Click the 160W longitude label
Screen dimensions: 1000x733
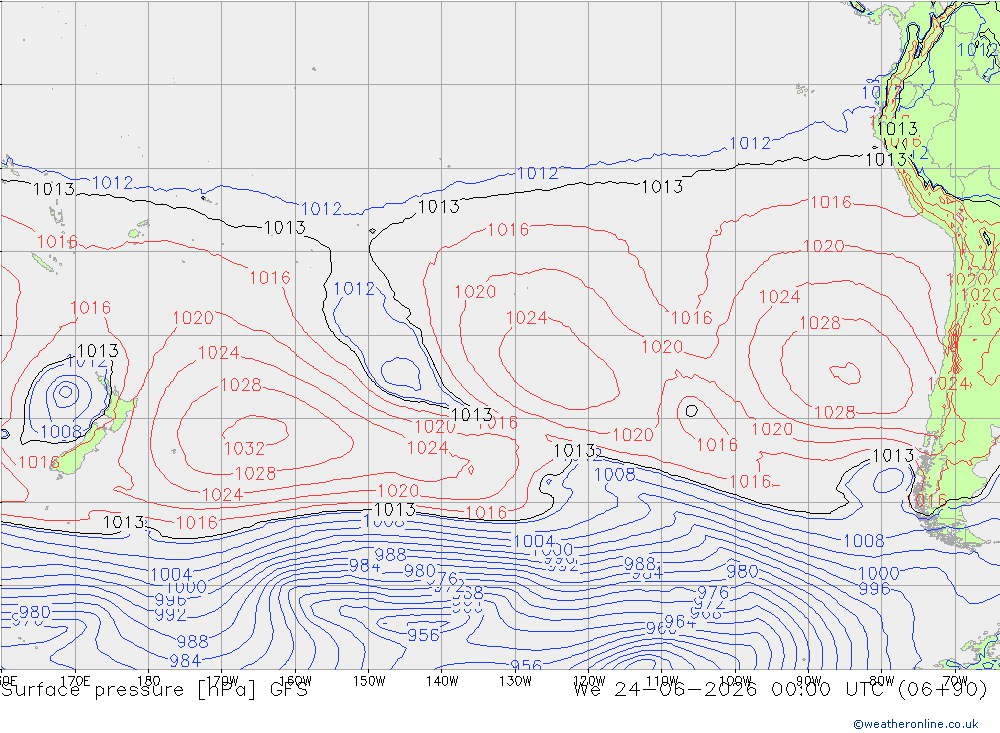(295, 681)
